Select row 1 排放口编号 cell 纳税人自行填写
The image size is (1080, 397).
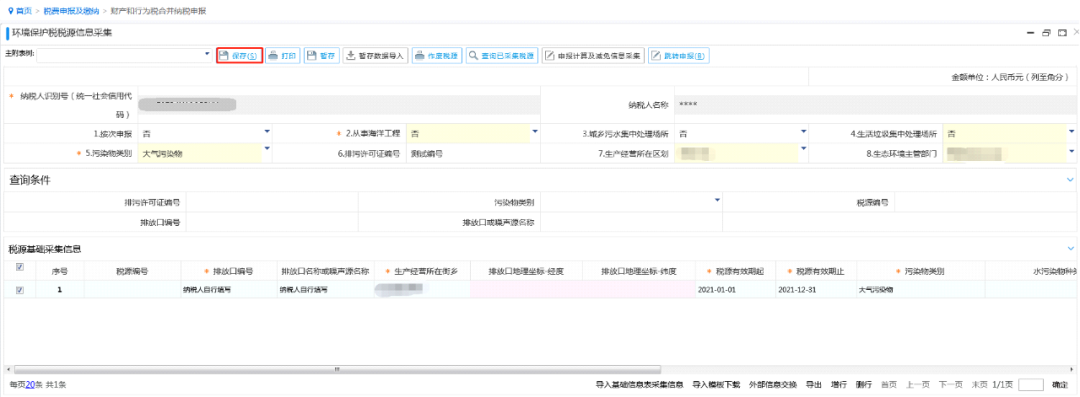click(228, 290)
